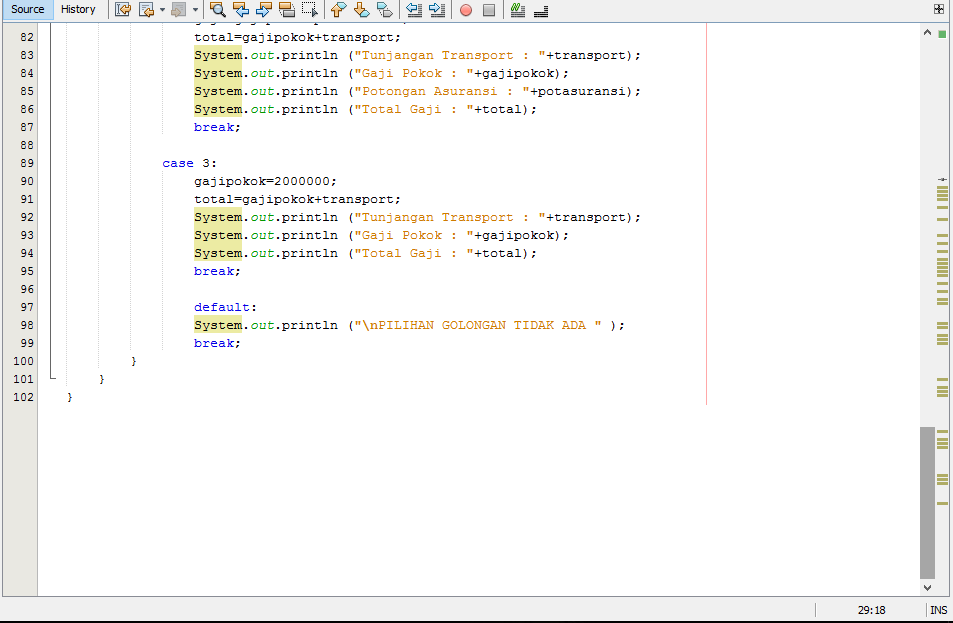Start macro recording with the red circle
Image resolution: width=953 pixels, height=623 pixels.
(466, 10)
